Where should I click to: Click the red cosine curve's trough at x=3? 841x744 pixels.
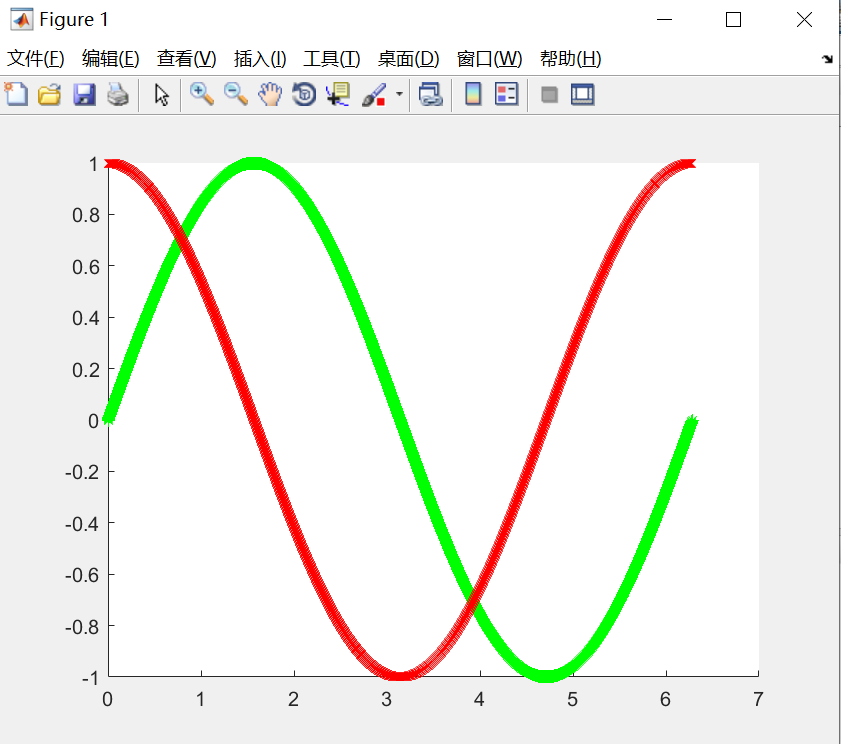pos(401,675)
